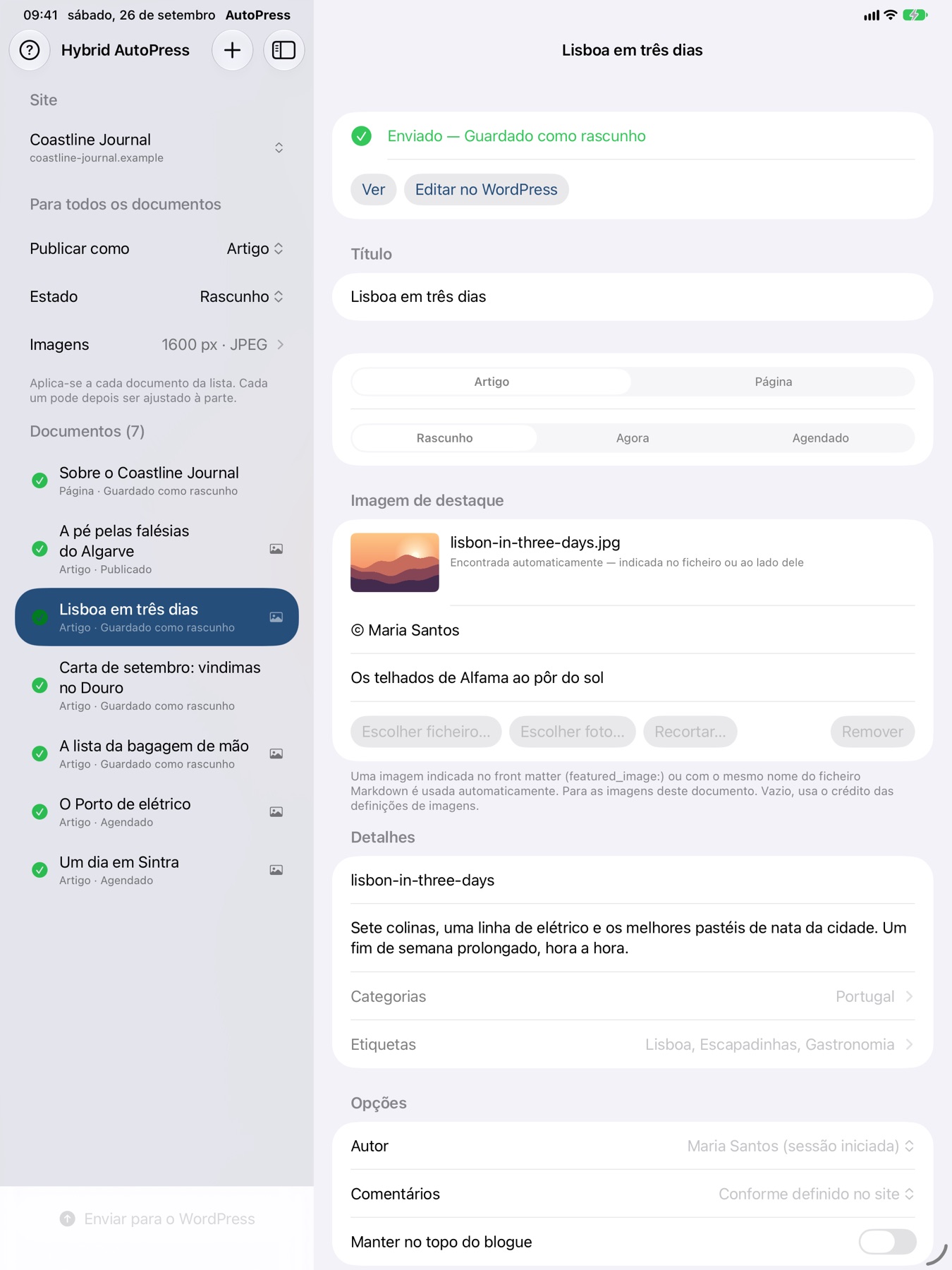Select Artigo post type segment
Screen dimensions: 952x1270
tap(492, 382)
